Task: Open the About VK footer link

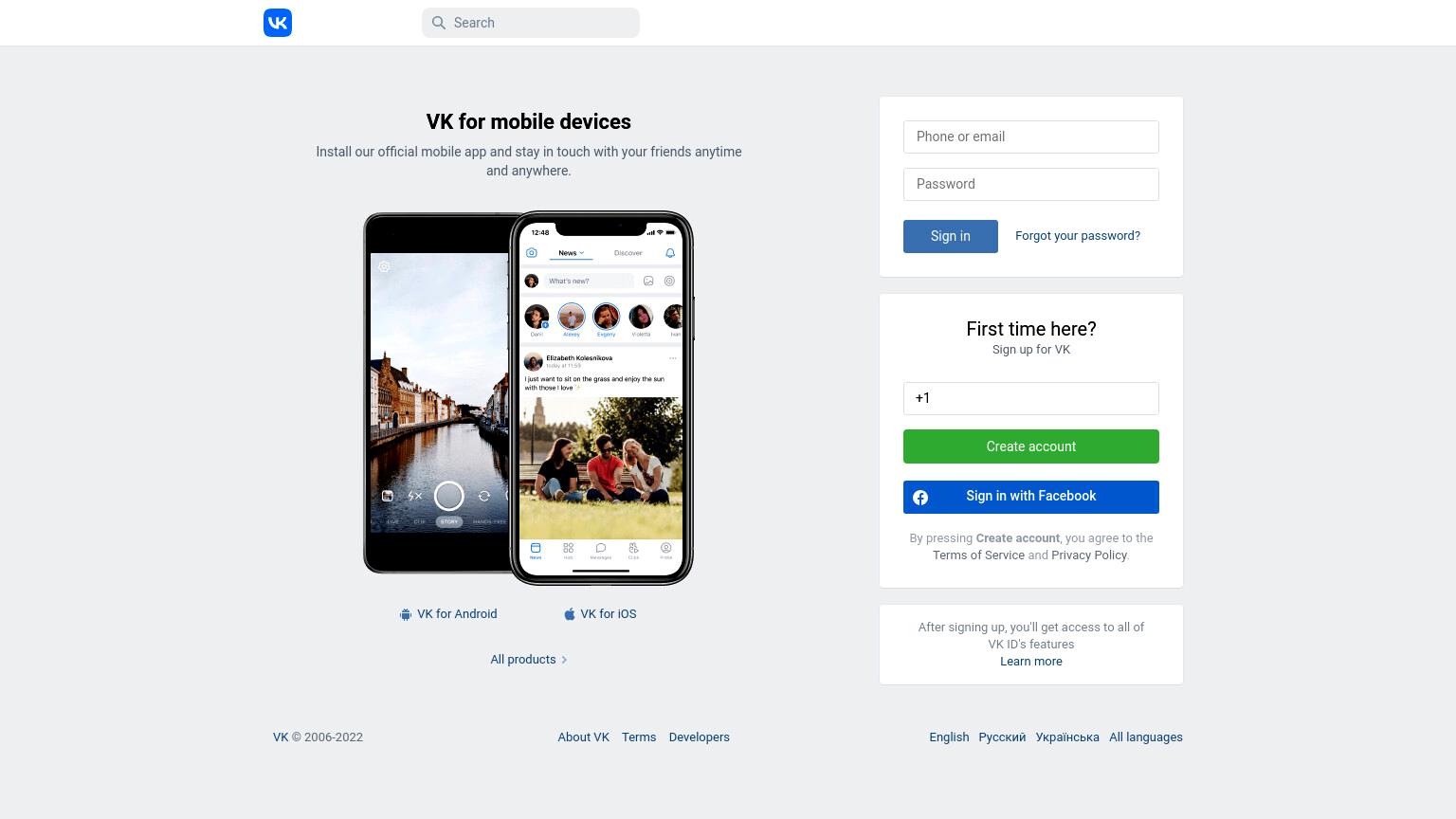Action: click(584, 737)
